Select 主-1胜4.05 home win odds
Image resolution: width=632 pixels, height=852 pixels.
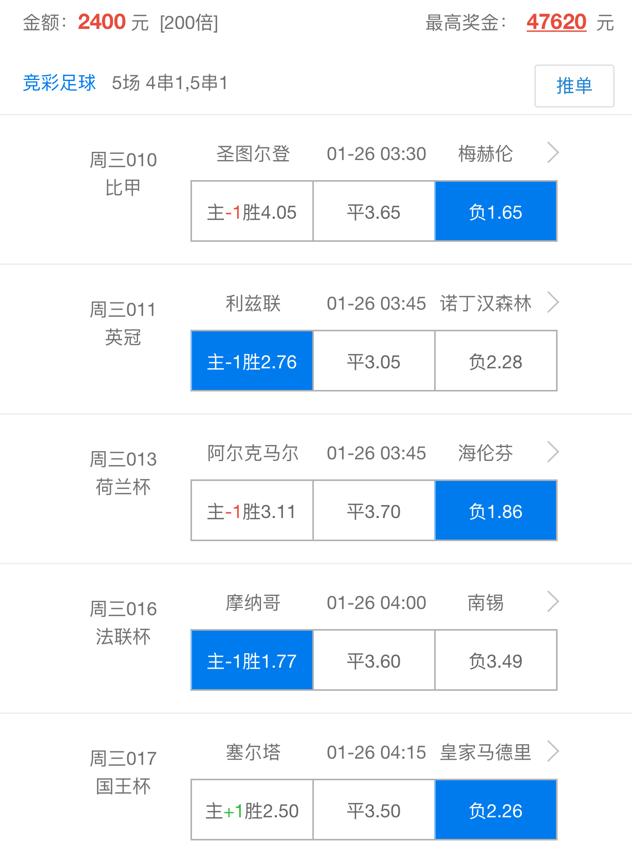click(x=251, y=211)
